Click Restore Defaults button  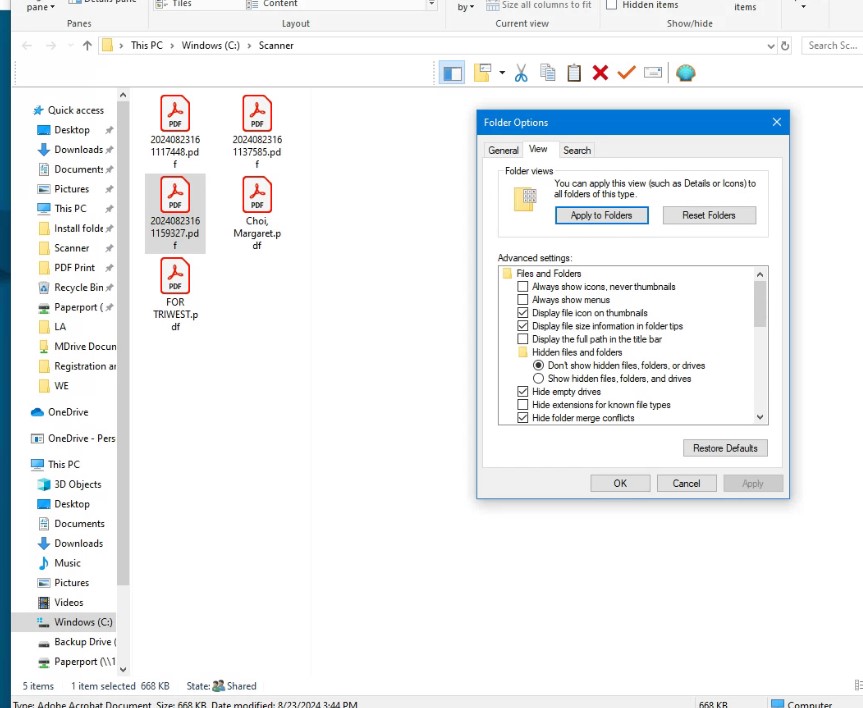(x=725, y=448)
